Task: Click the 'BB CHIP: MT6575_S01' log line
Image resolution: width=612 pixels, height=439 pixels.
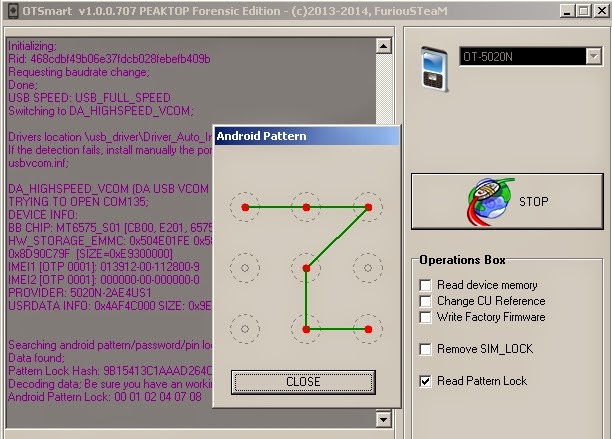Action: click(110, 228)
